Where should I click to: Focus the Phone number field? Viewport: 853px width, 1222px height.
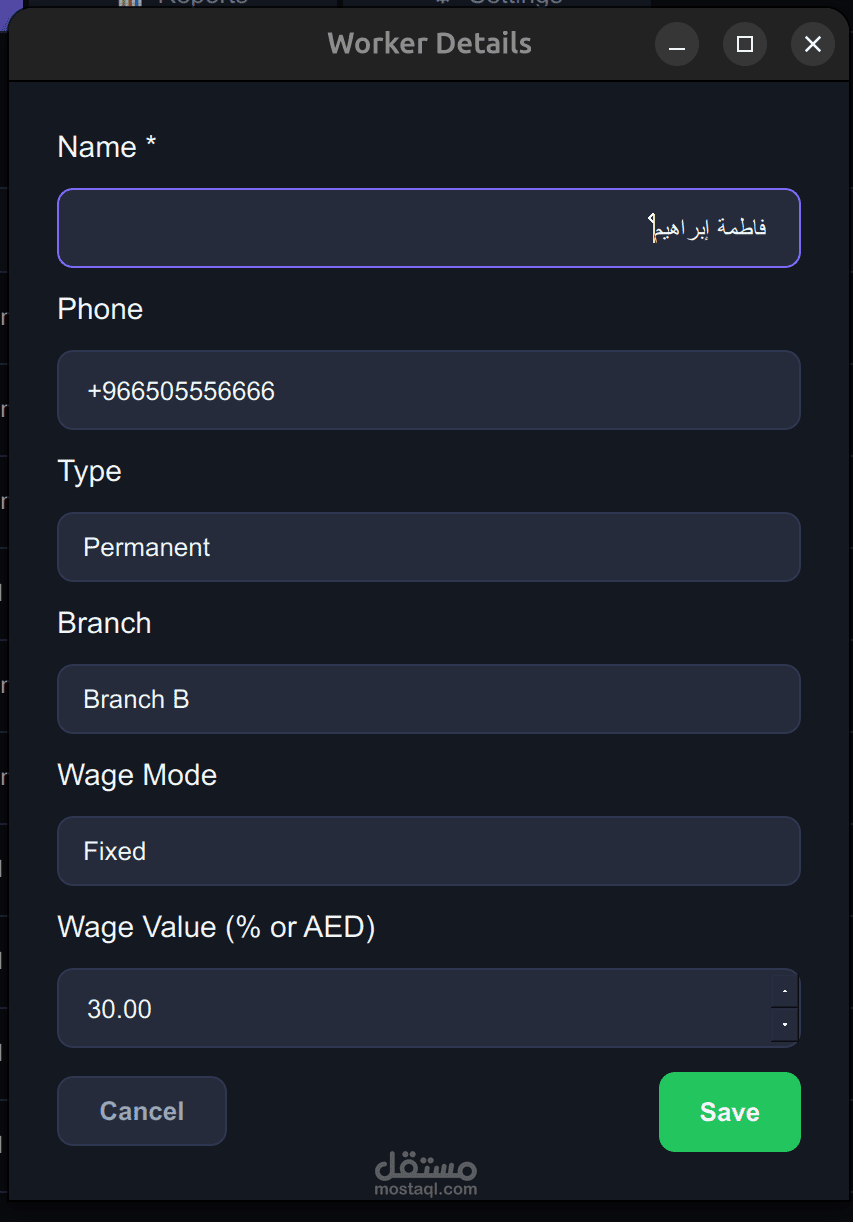pyautogui.click(x=428, y=390)
